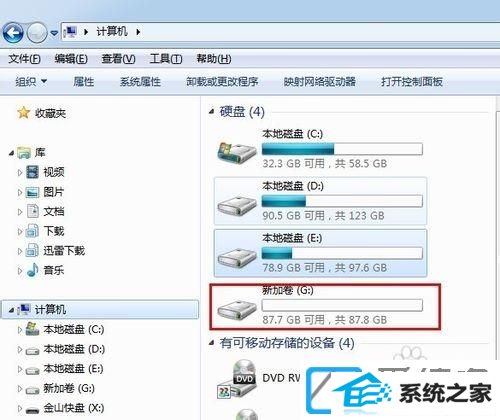Select Local Disk (D:) drive icon
Image resolution: width=500 pixels, height=420 pixels.
pos(237,205)
